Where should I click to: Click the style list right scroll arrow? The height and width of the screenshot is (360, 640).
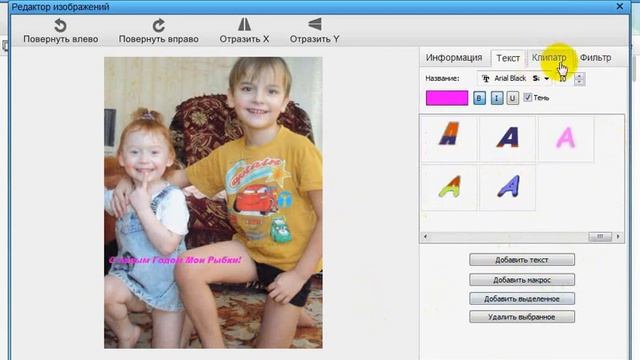click(618, 236)
